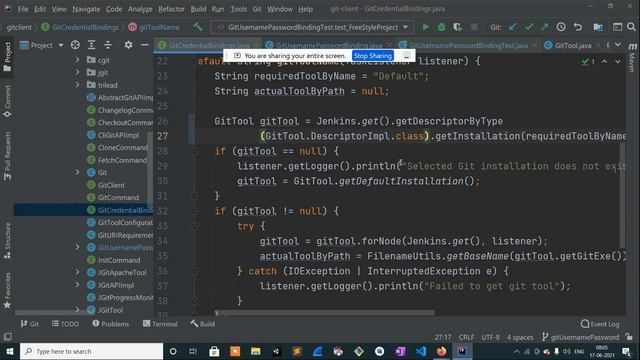
Task: Open Search Everywhere magnifier icon
Action: tap(631, 27)
